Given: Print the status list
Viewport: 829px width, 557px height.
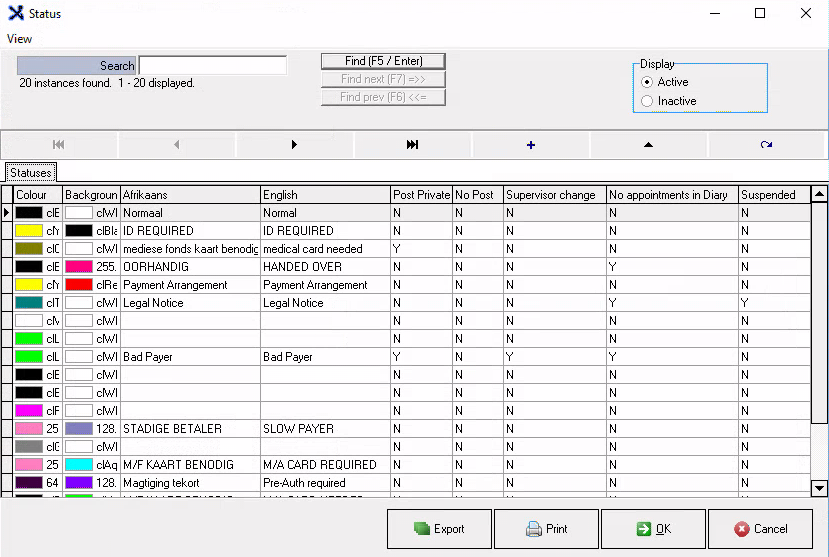Looking at the screenshot, I should tap(546, 529).
